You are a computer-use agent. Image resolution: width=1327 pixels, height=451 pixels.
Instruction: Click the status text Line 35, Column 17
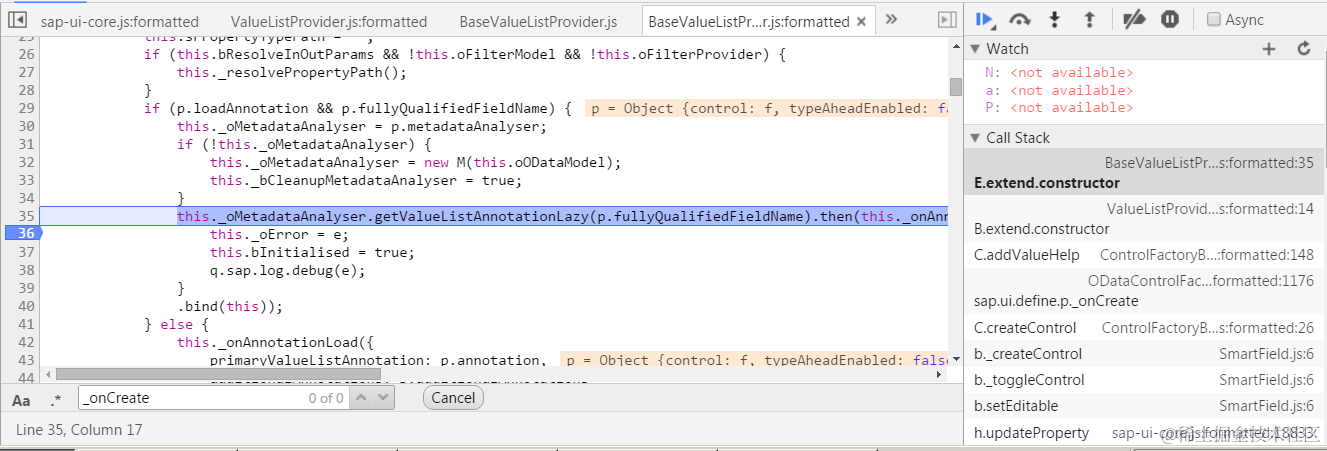80,430
